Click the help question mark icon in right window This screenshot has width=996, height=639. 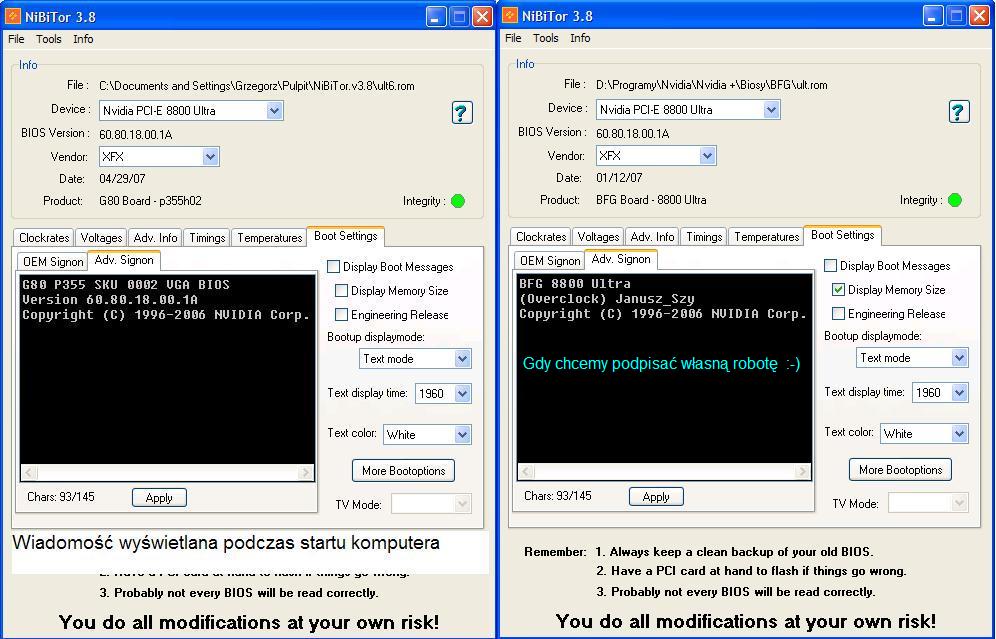coord(959,112)
